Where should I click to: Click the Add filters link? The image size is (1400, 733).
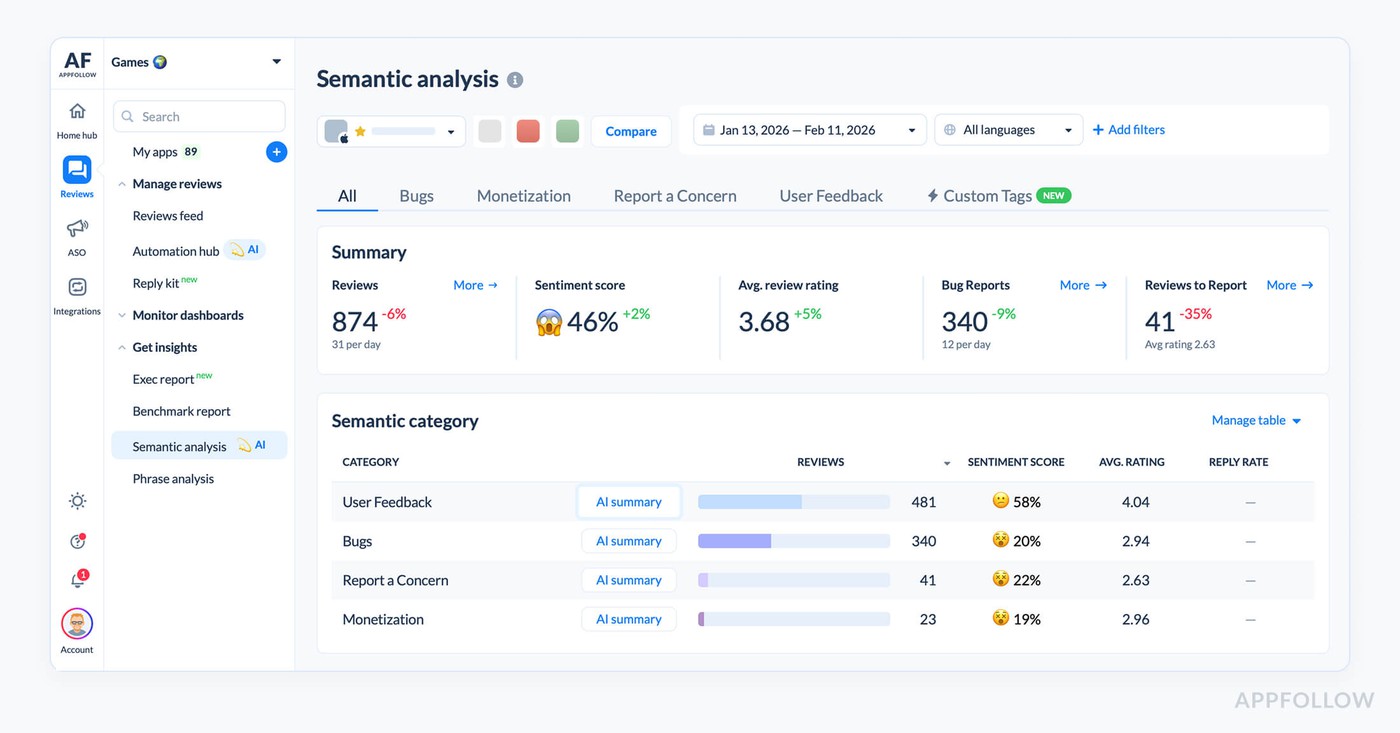1128,130
